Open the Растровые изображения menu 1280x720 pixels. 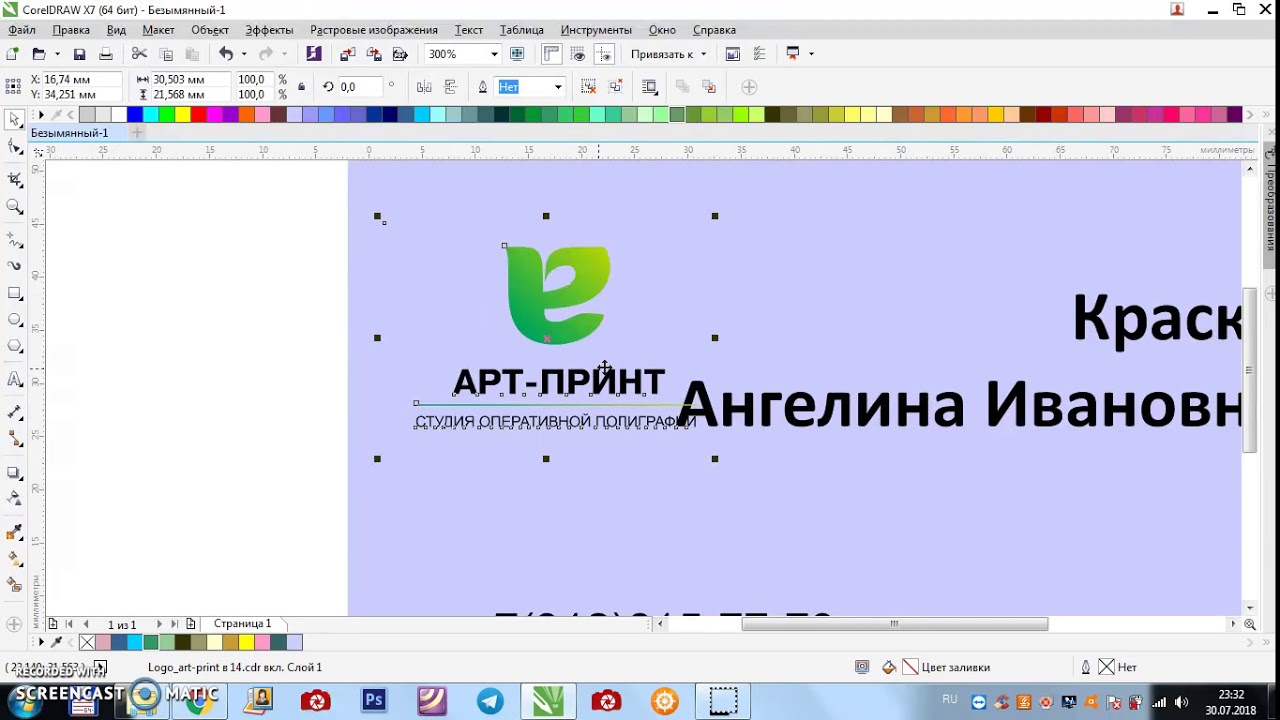(x=374, y=30)
